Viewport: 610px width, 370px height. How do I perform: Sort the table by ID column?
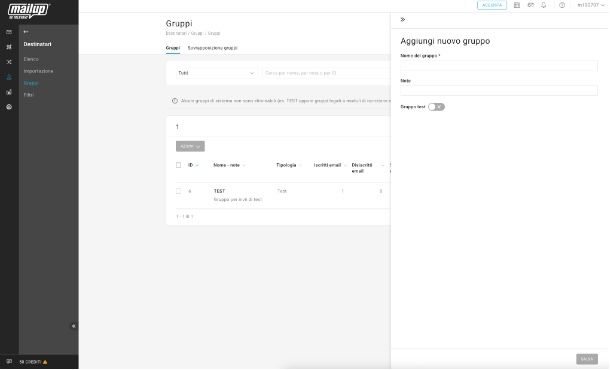point(193,165)
